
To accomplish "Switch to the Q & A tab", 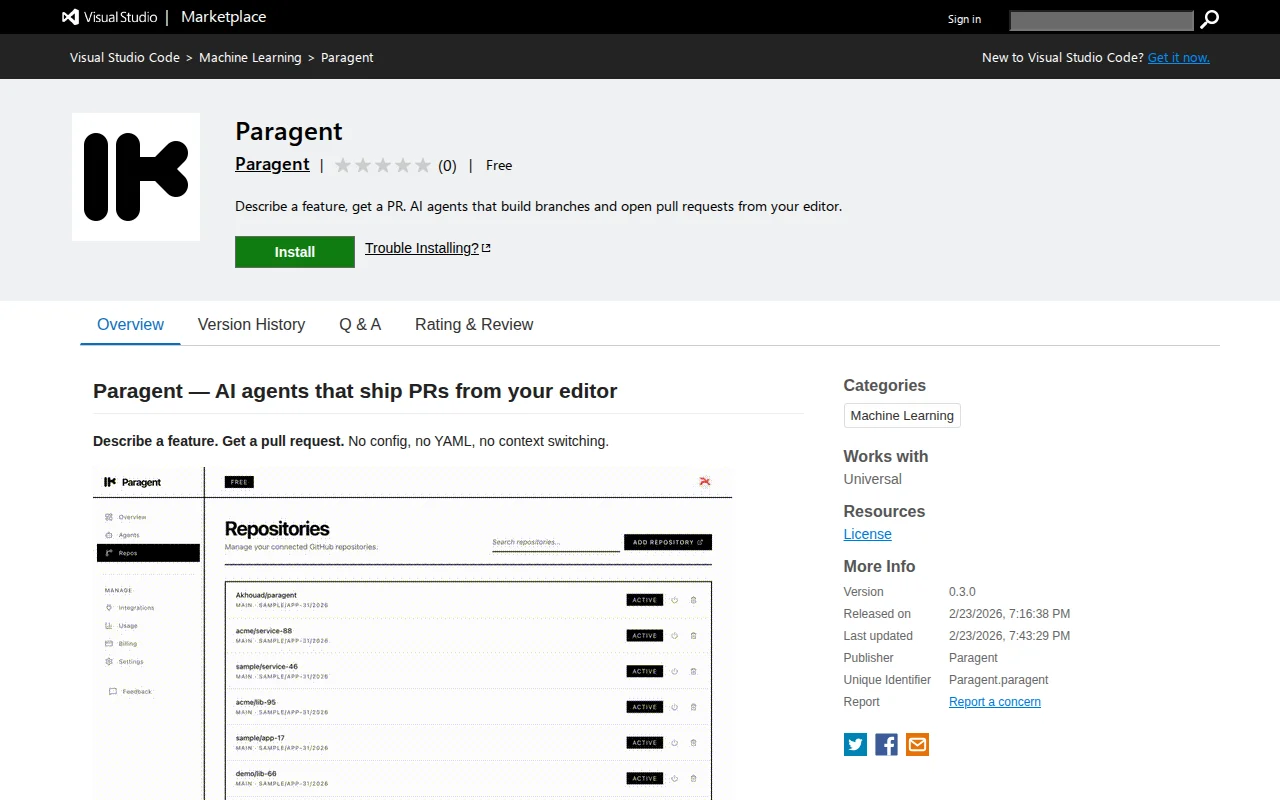I will tap(360, 325).
